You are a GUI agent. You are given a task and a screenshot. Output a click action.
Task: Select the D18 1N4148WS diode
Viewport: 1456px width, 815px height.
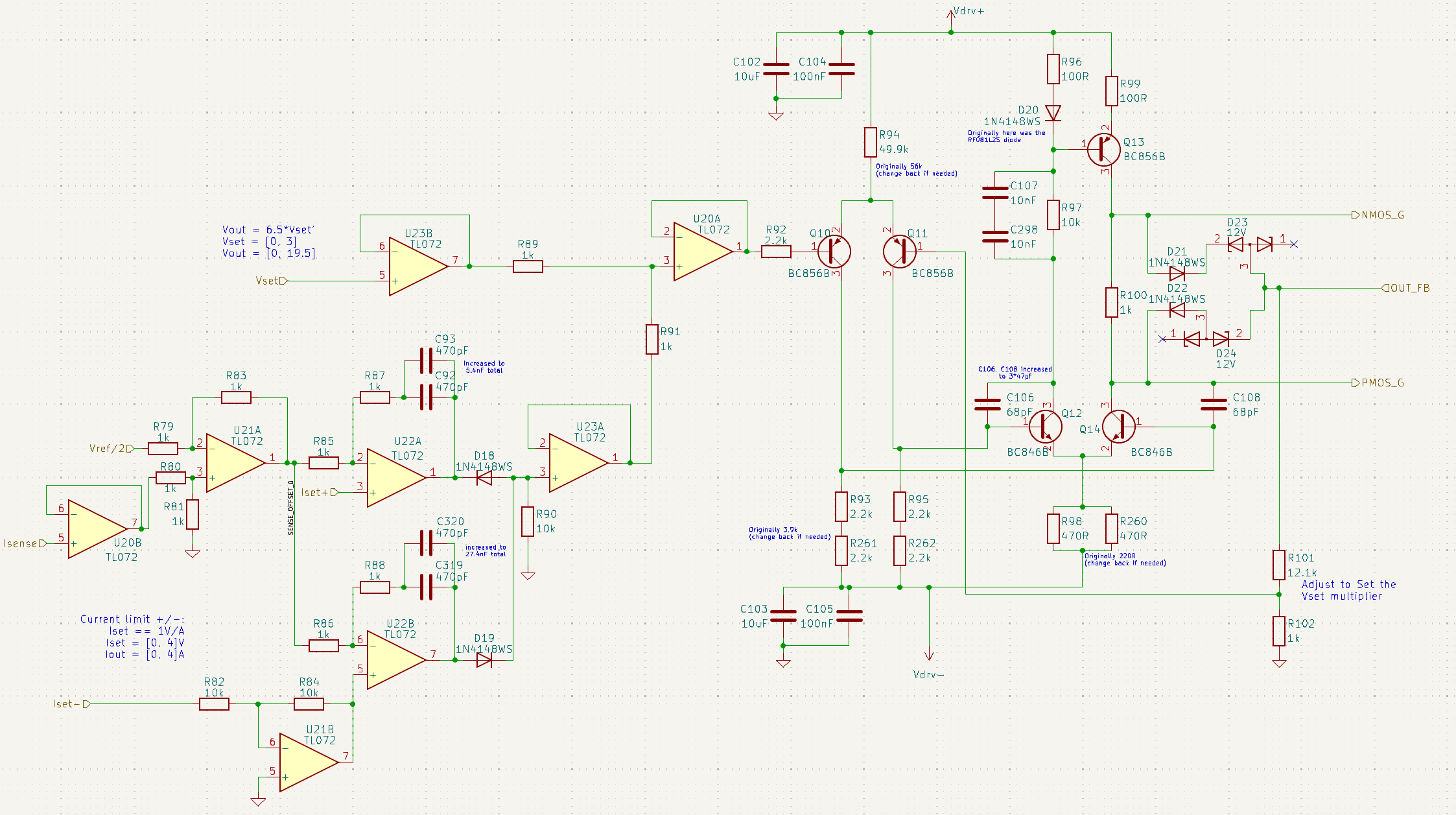point(484,478)
